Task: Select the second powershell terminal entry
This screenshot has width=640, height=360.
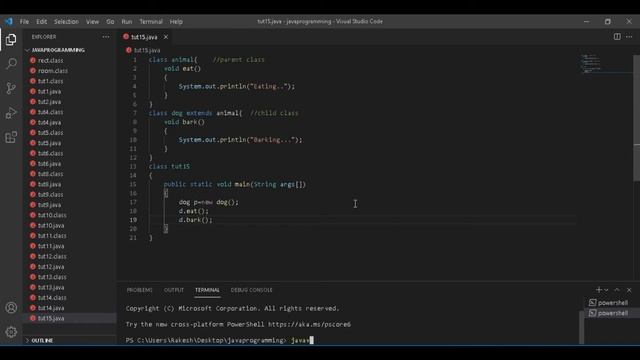Action: (608, 313)
